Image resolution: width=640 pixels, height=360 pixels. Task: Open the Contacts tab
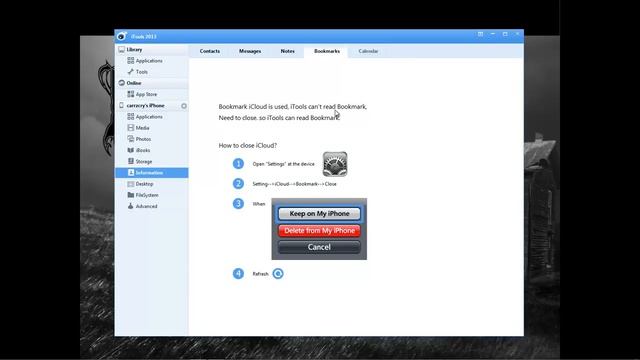(210, 51)
